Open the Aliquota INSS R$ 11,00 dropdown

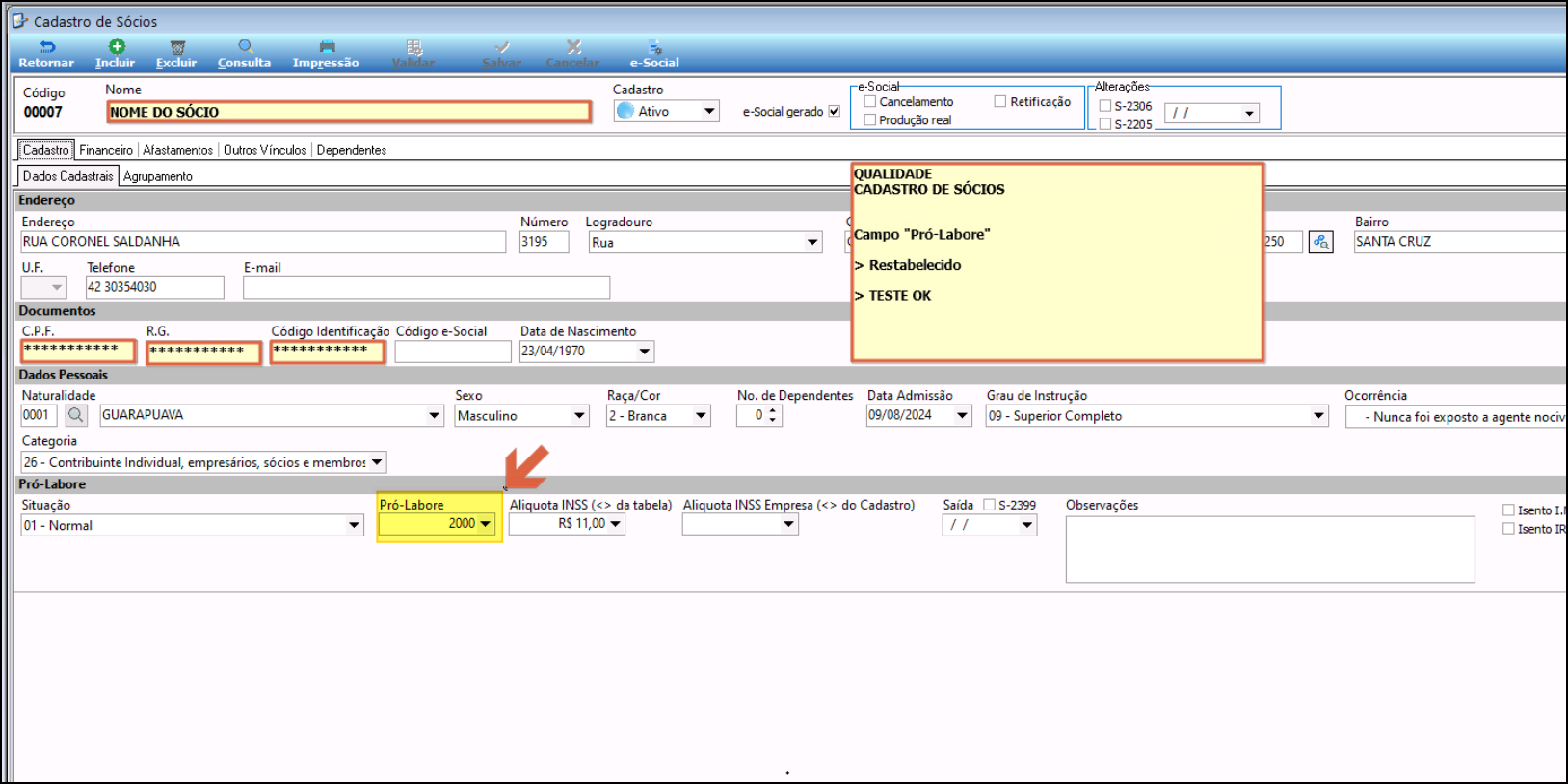[616, 524]
